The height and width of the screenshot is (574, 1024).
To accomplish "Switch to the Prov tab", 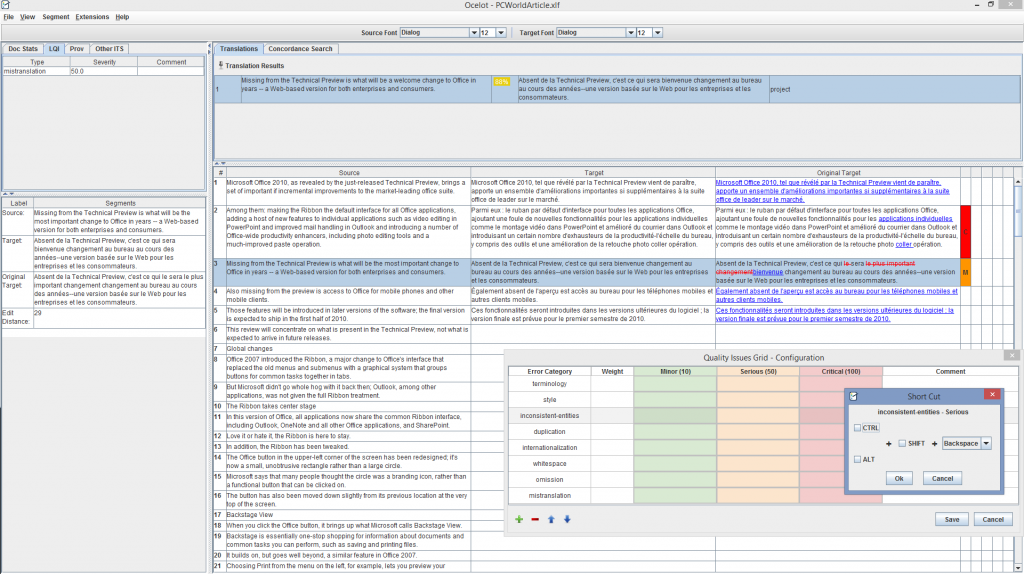I will (76, 49).
